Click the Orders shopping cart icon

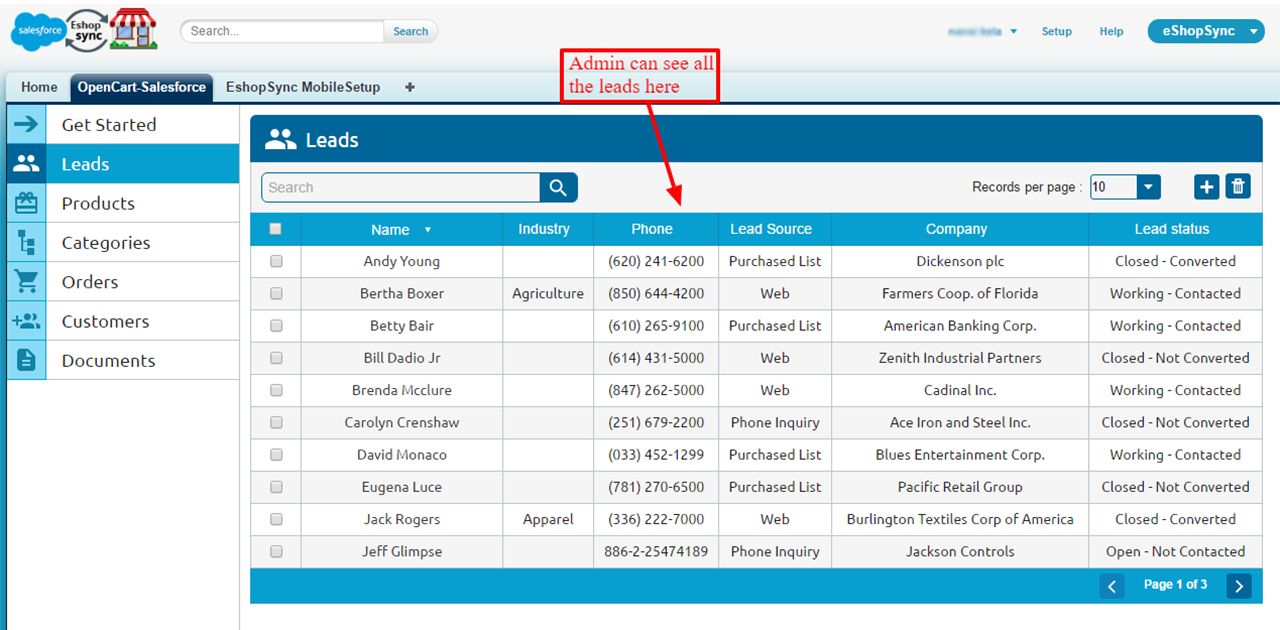[x=26, y=282]
